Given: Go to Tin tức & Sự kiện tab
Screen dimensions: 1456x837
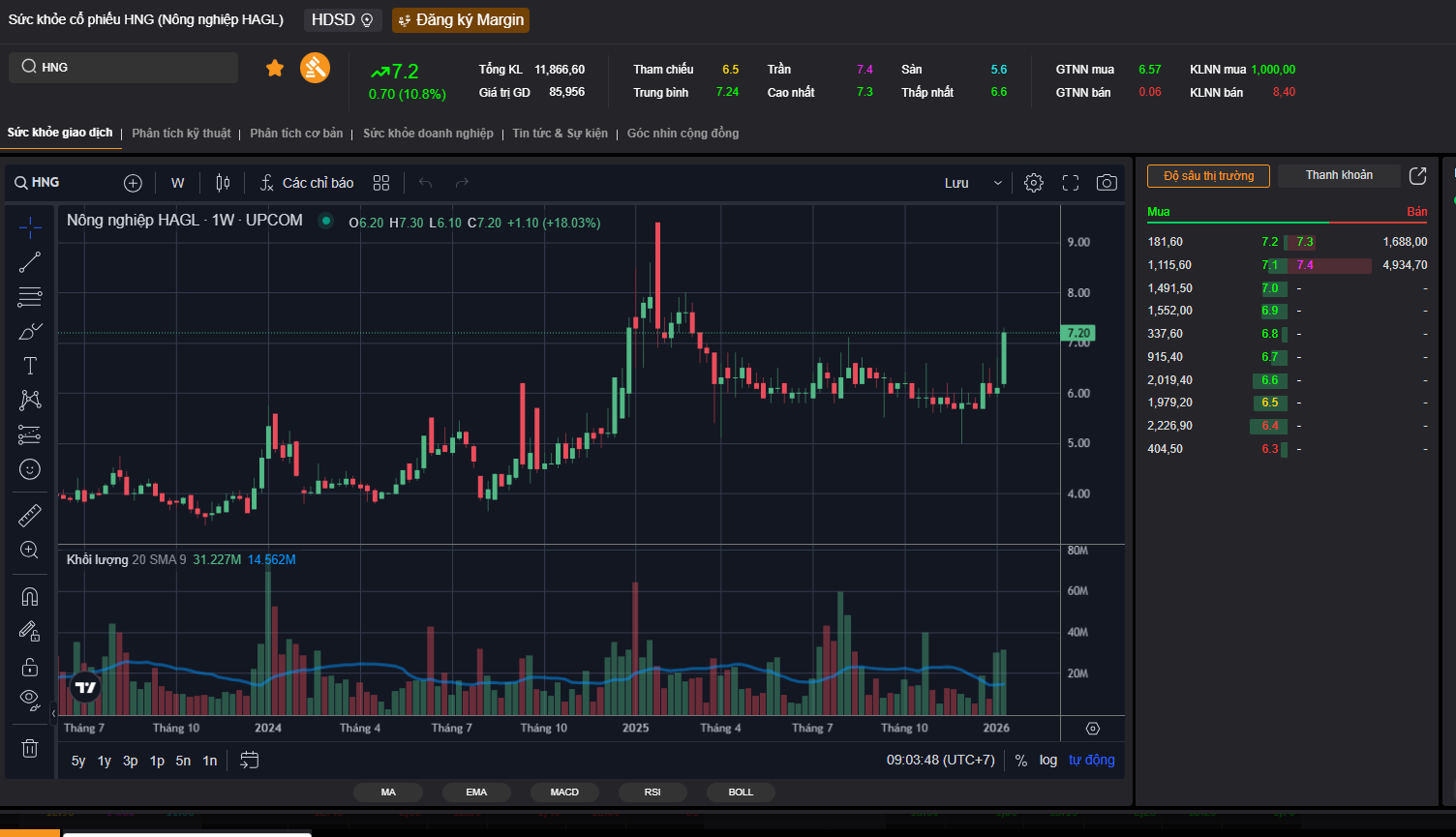Looking at the screenshot, I should tap(561, 134).
